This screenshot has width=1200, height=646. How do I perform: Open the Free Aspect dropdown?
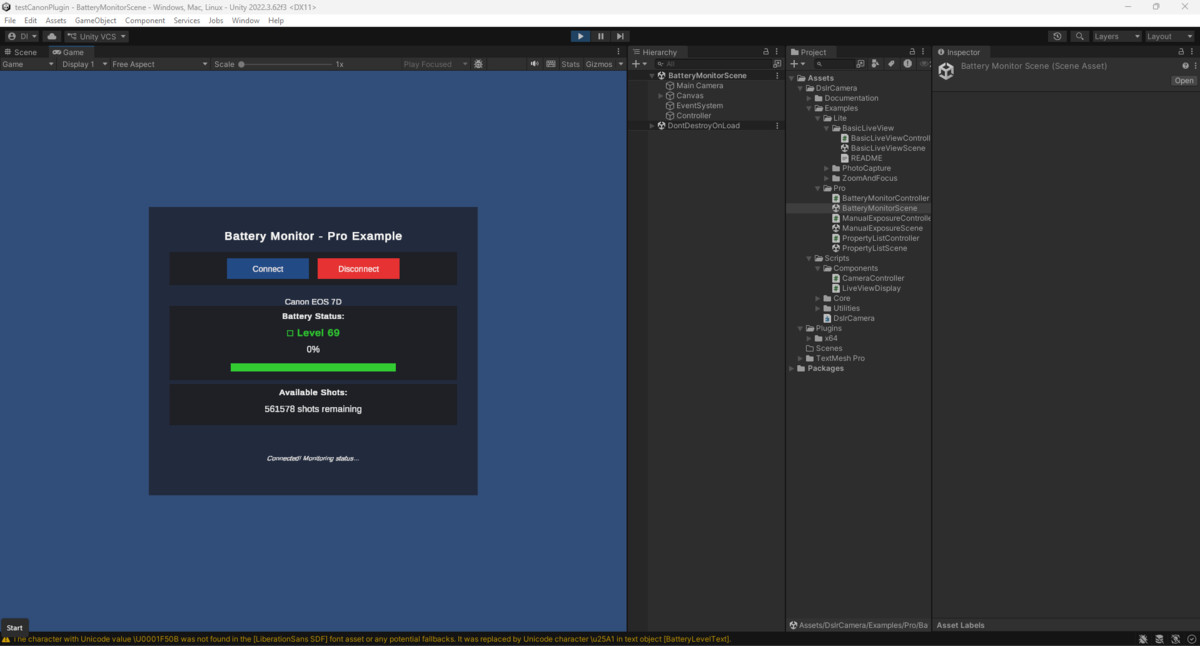pyautogui.click(x=159, y=64)
